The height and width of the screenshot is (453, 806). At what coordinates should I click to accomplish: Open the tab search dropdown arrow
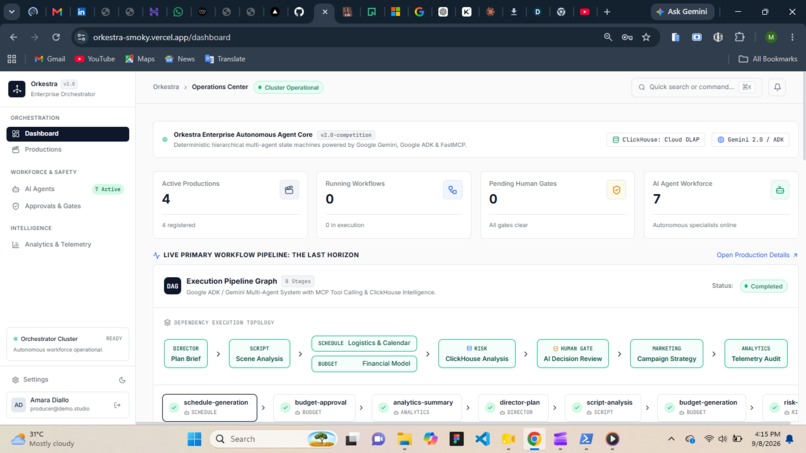point(11,12)
